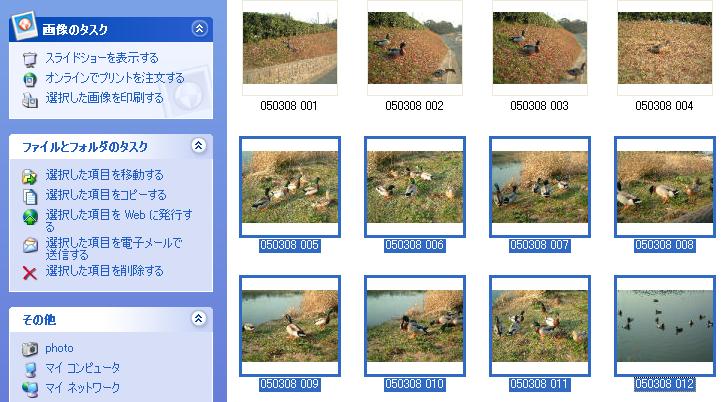Open スライドショーを表示する link
This screenshot has height=402, width=726.
(102, 58)
